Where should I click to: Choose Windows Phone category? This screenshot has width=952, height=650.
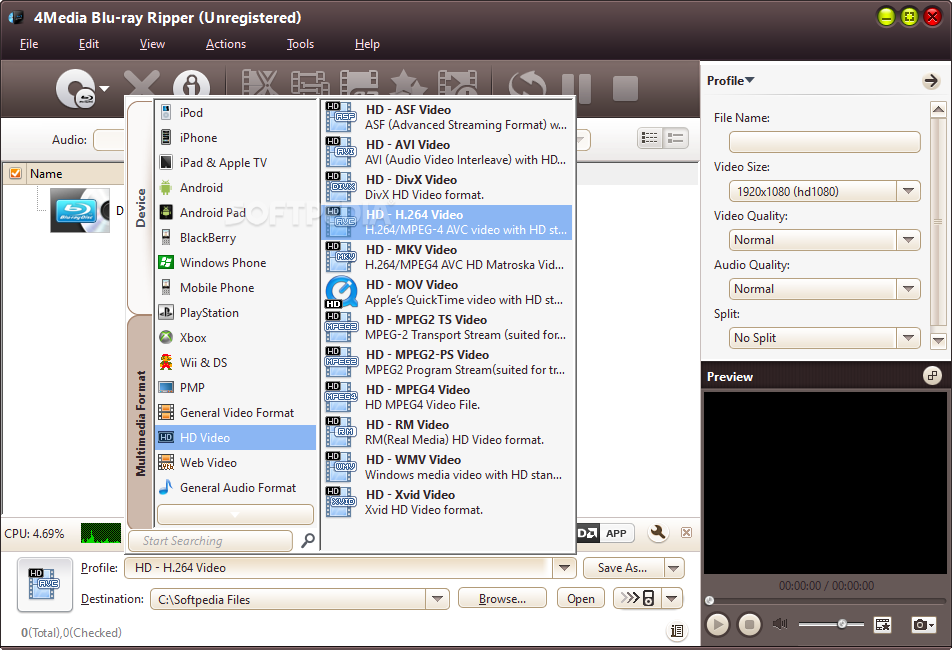pos(236,263)
